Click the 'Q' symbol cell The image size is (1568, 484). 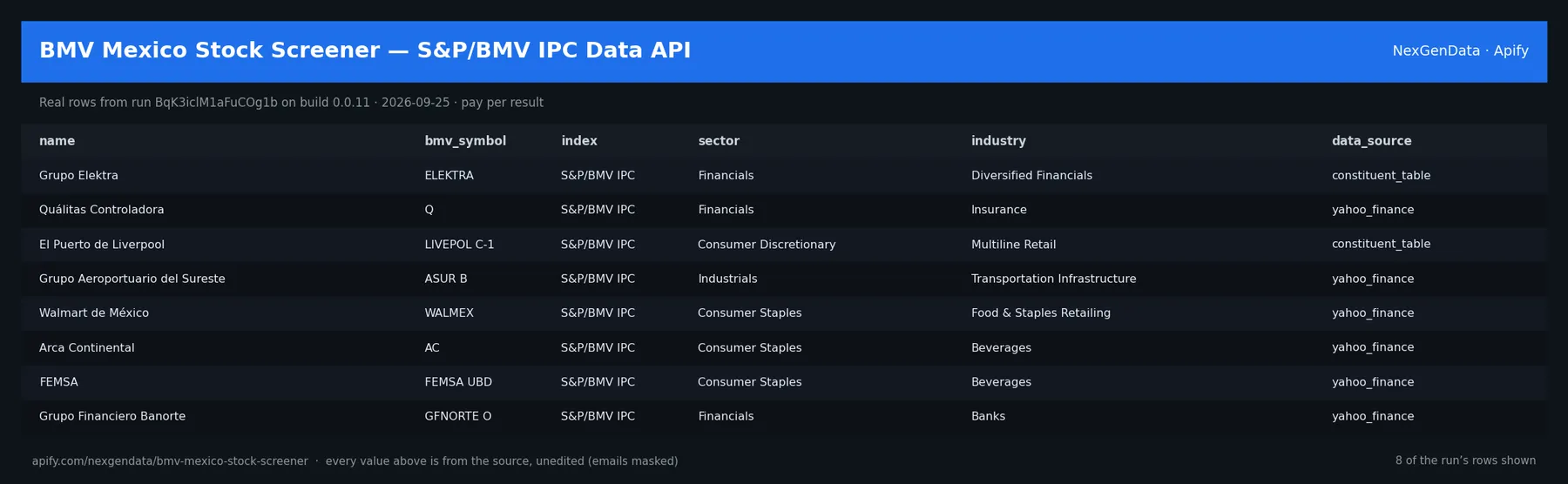(429, 210)
